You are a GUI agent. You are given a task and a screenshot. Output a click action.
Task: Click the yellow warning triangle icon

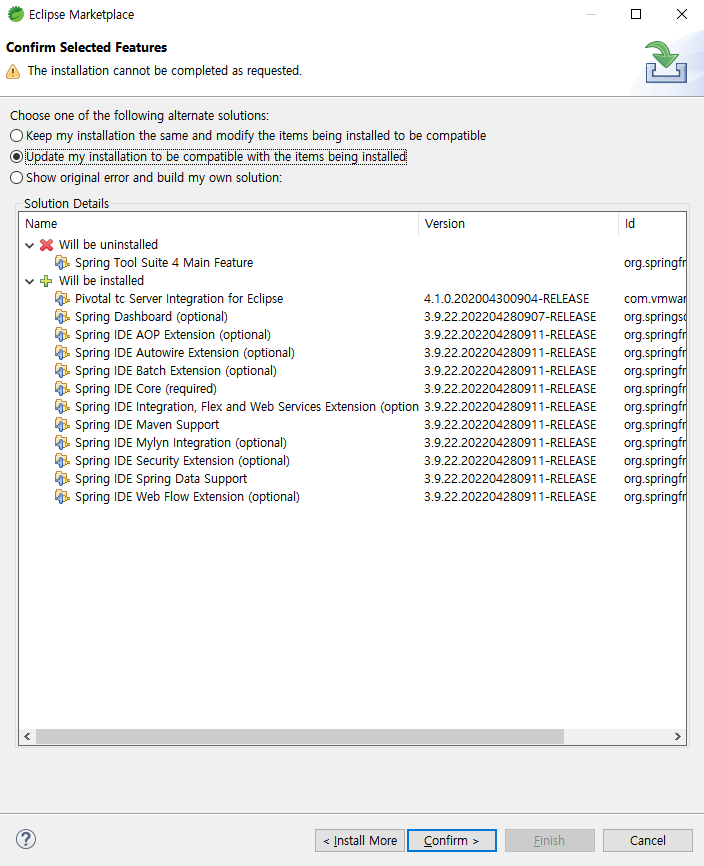coord(13,72)
